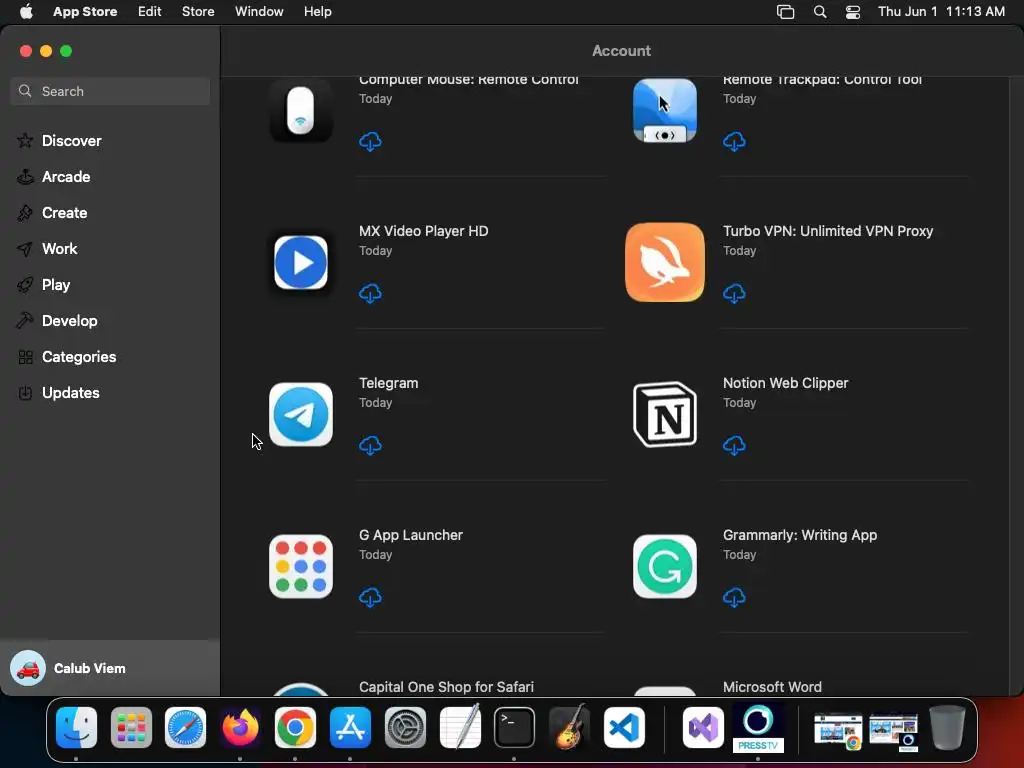Viewport: 1024px width, 768px height.
Task: Click the App Store Dock icon
Action: coord(350,728)
